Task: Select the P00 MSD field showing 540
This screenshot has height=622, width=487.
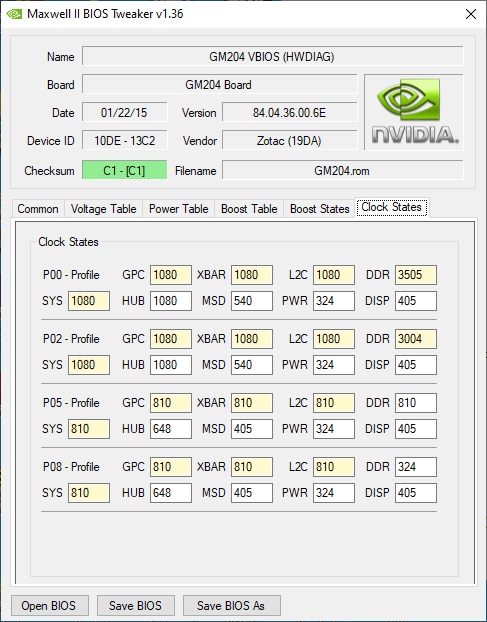Action: [252, 301]
